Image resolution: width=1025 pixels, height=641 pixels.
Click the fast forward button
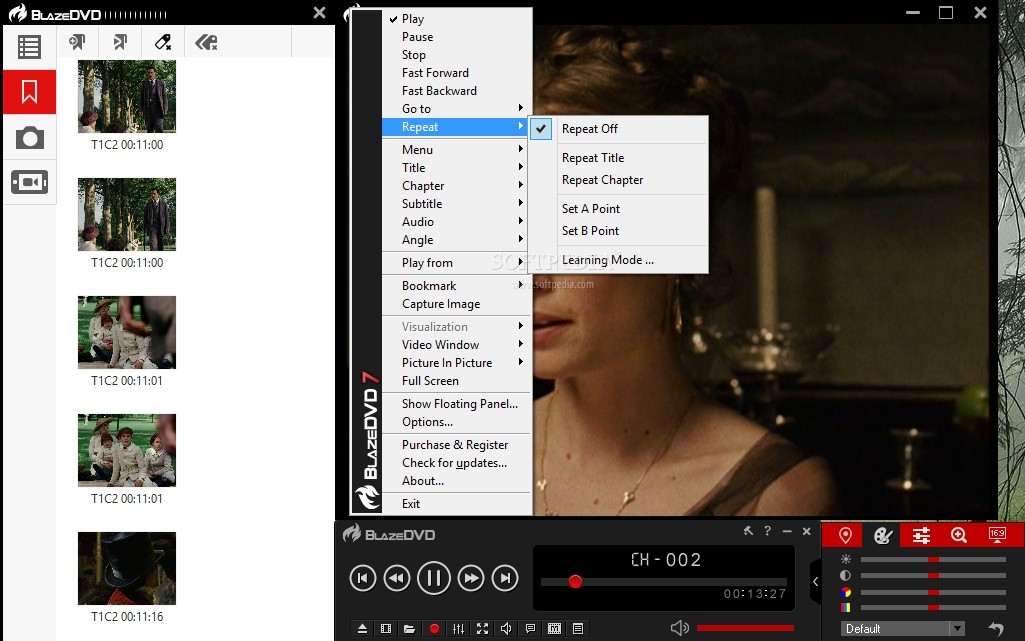(x=471, y=578)
